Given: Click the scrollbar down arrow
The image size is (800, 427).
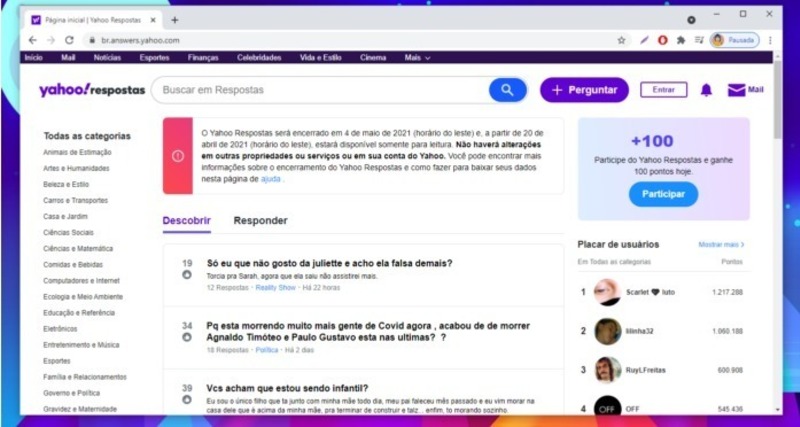Looking at the screenshot, I should (777, 410).
